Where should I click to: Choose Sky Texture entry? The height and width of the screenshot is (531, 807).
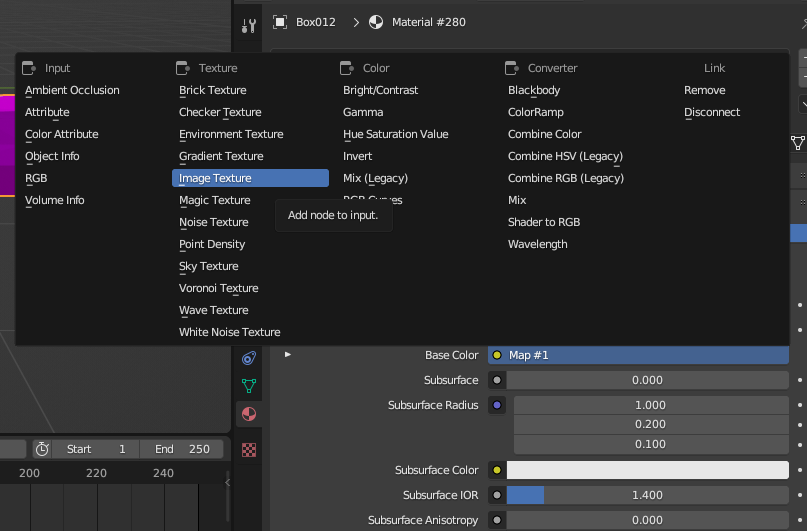[208, 267]
